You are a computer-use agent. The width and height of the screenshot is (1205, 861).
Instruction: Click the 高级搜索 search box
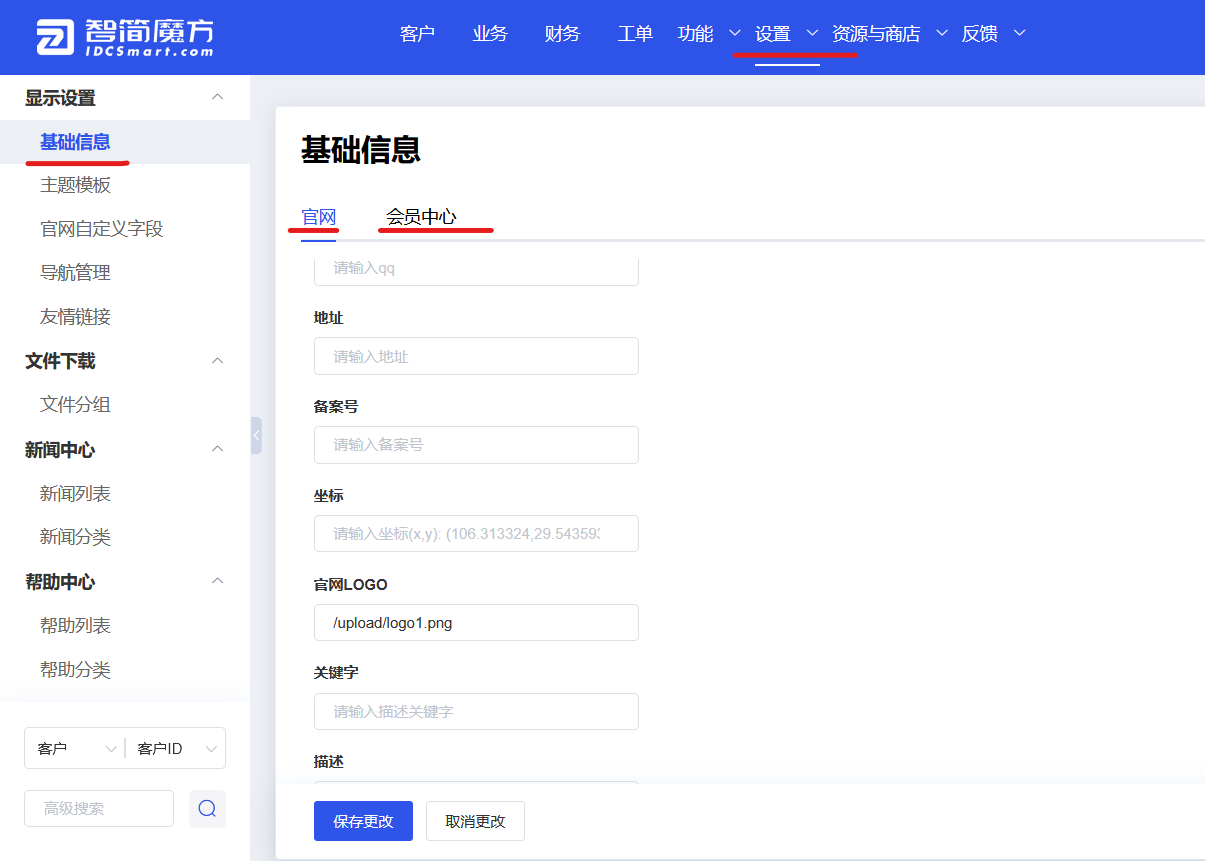(99, 808)
